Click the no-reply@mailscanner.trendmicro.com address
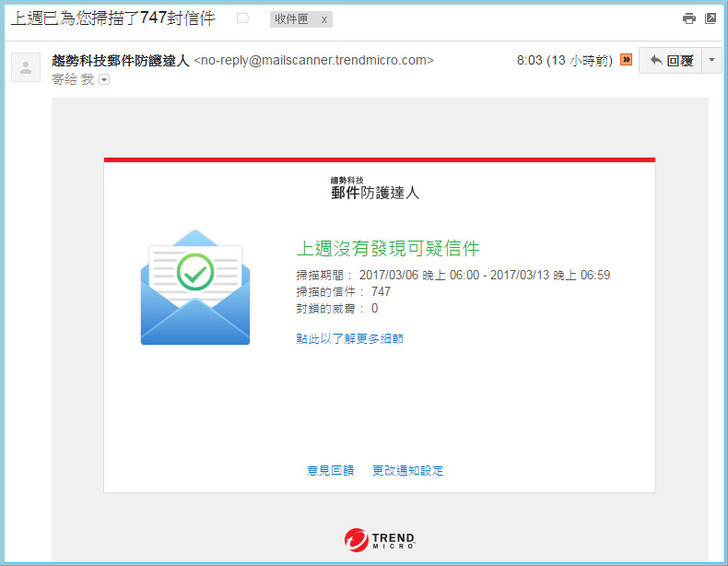 click(x=314, y=60)
